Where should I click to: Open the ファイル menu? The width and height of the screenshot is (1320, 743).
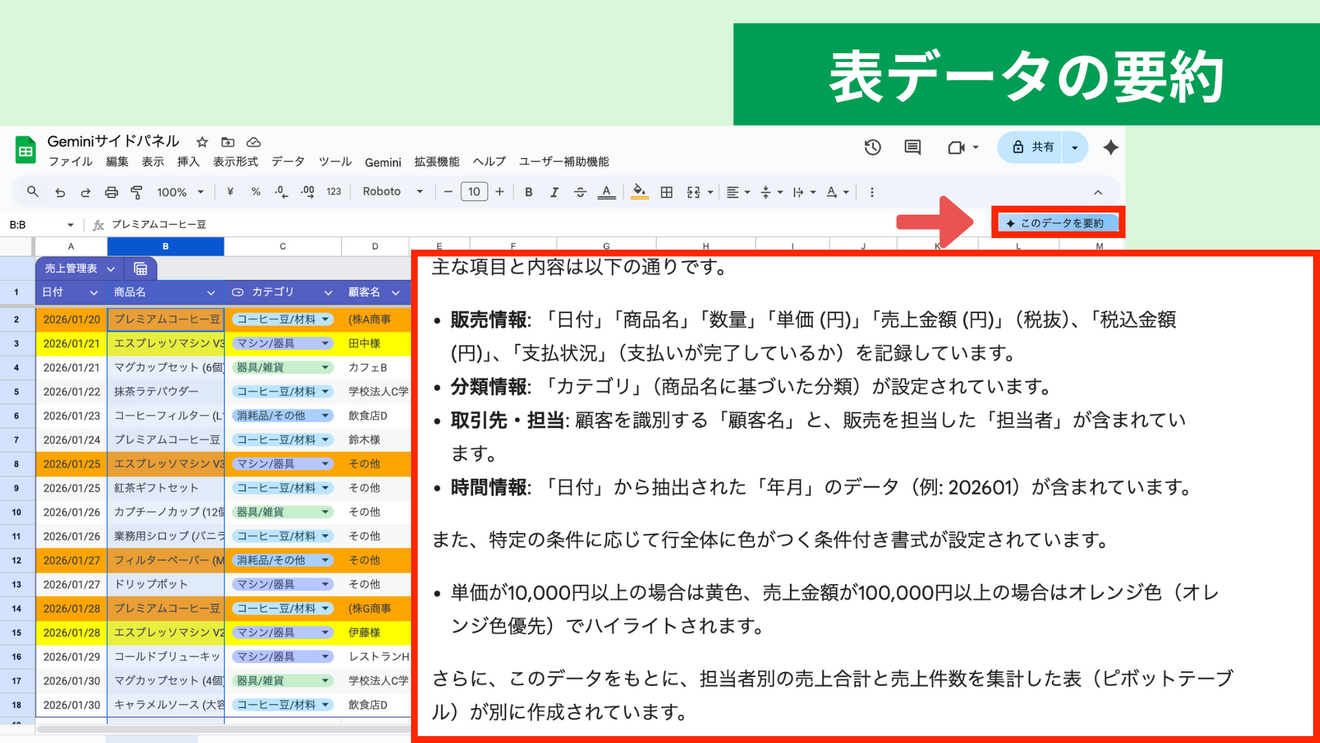coord(70,162)
